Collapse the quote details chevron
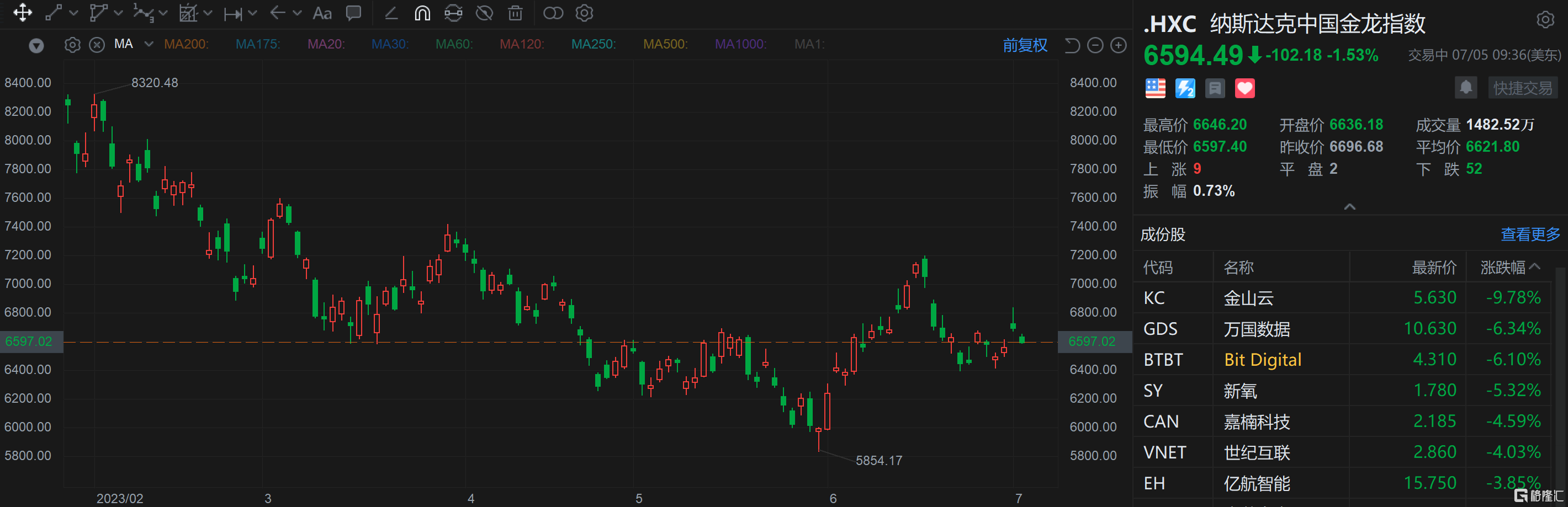The height and width of the screenshot is (507, 1568). [x=1349, y=207]
